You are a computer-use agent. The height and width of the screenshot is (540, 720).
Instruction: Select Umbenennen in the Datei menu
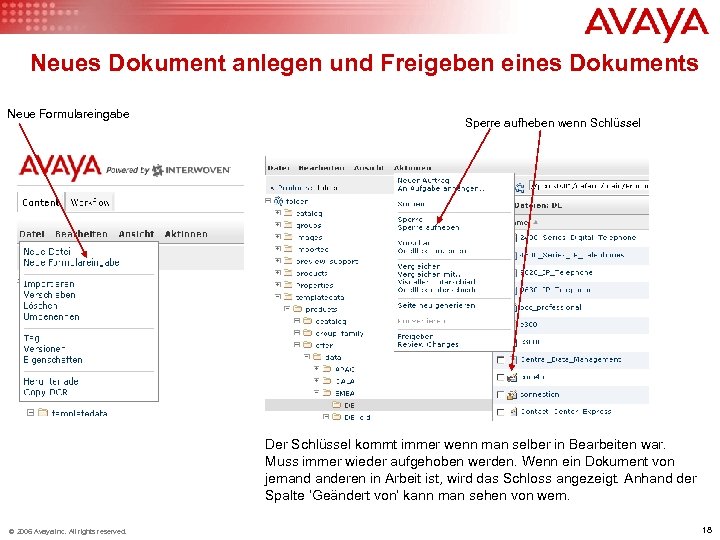click(51, 317)
